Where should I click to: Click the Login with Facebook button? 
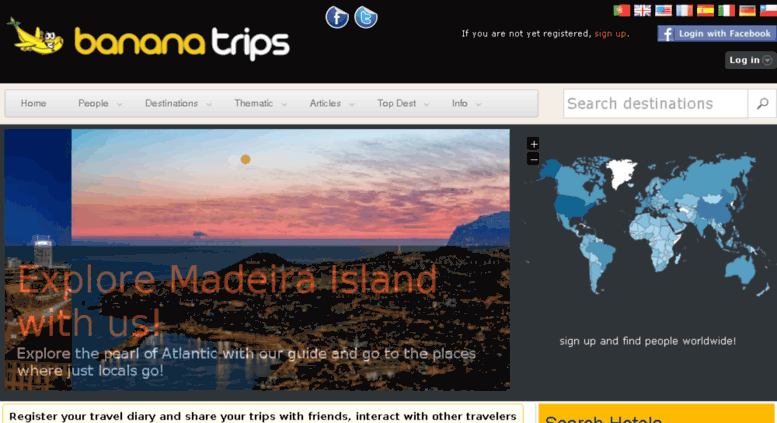(717, 34)
